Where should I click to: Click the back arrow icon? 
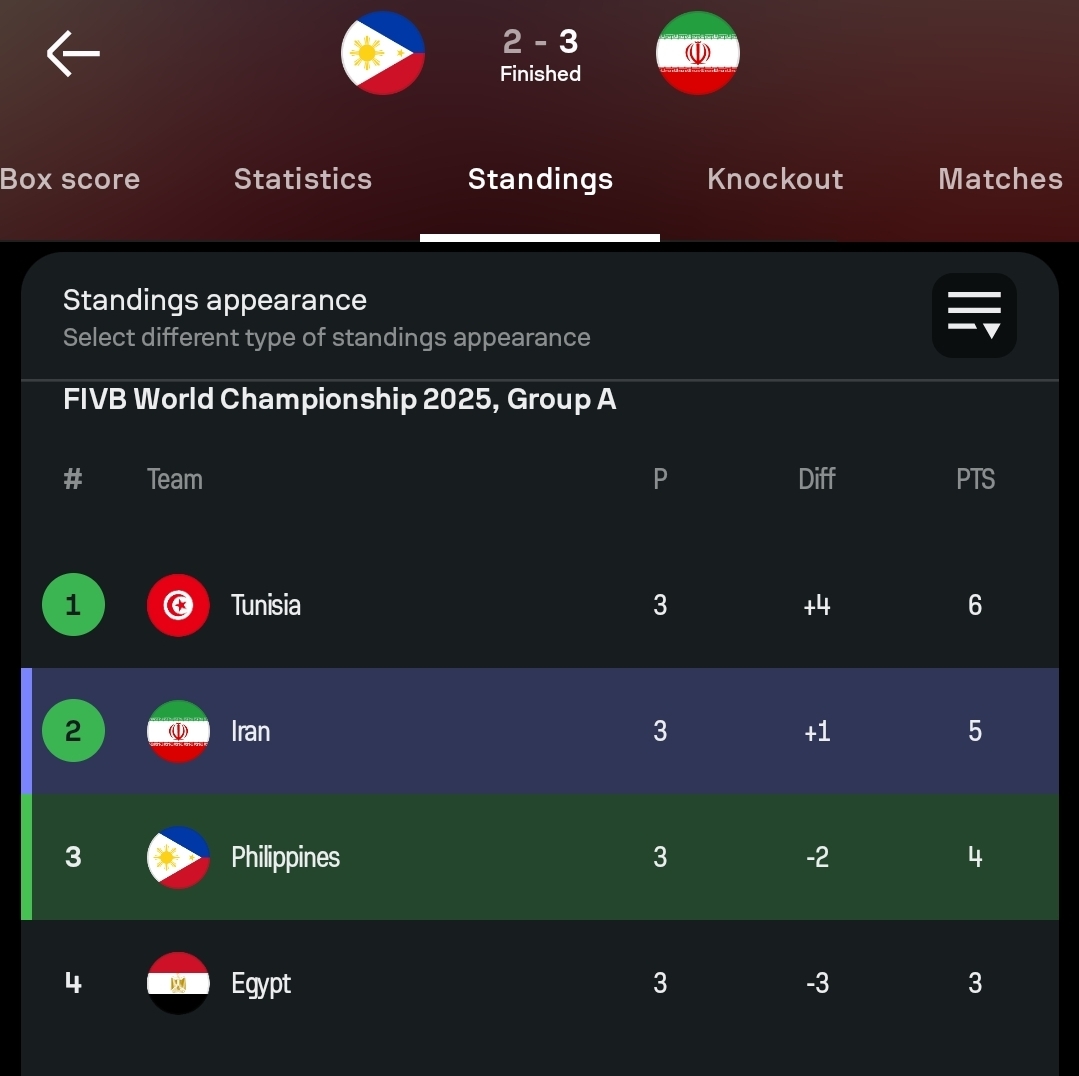tap(71, 53)
